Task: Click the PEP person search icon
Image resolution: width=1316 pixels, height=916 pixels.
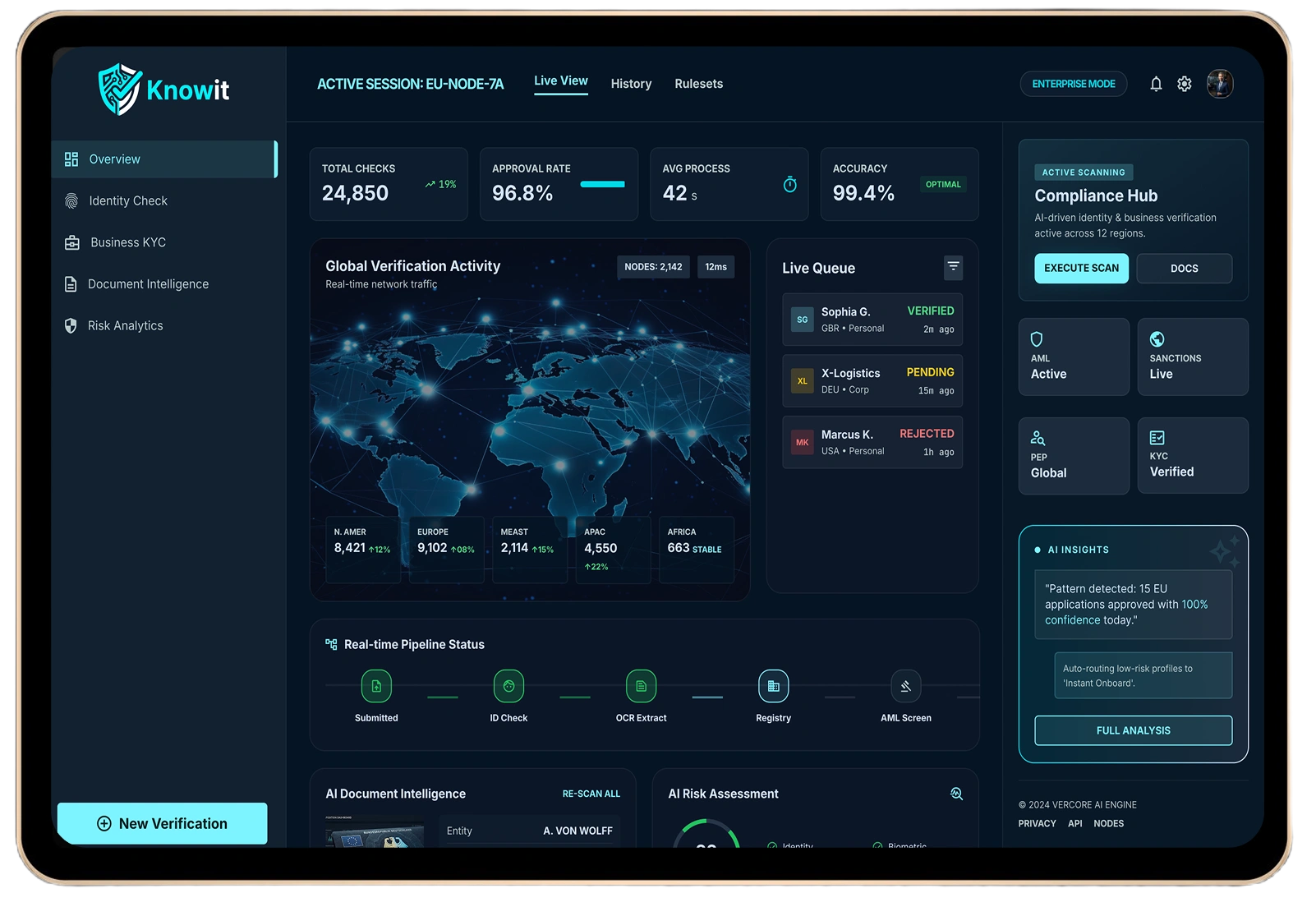Action: coord(1038,438)
